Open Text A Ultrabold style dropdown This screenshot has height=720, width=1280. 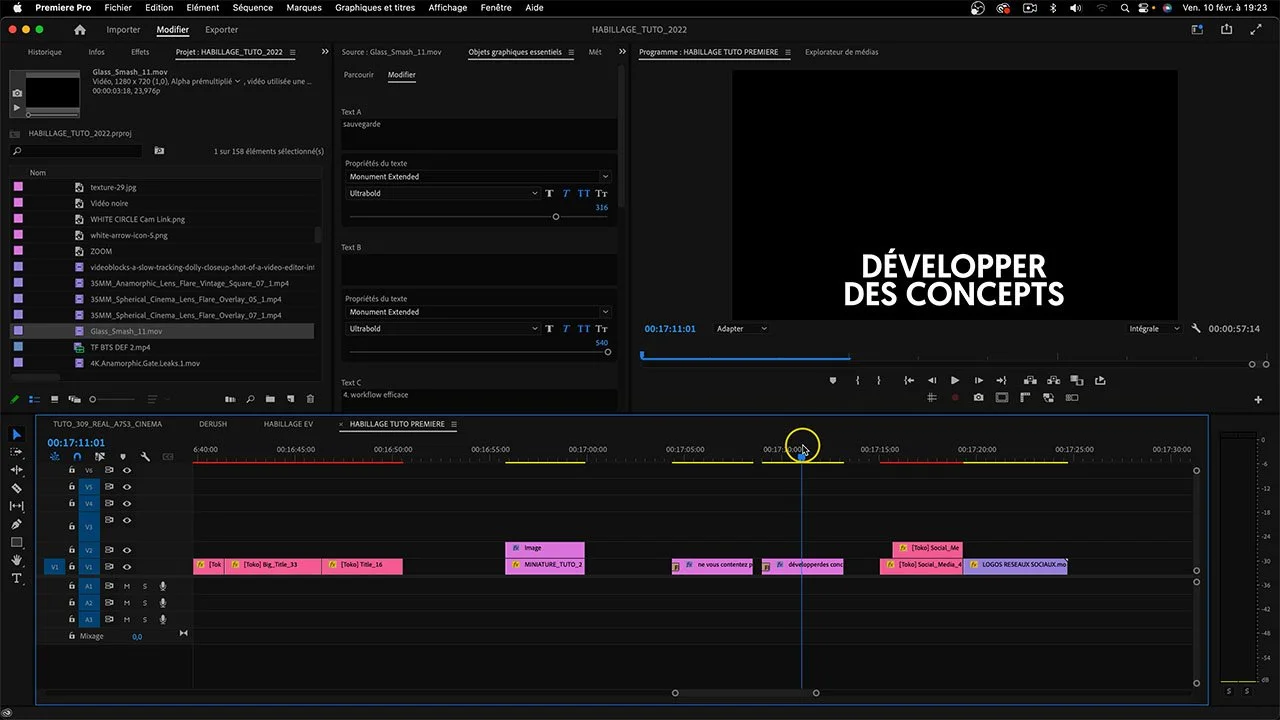[443, 193]
